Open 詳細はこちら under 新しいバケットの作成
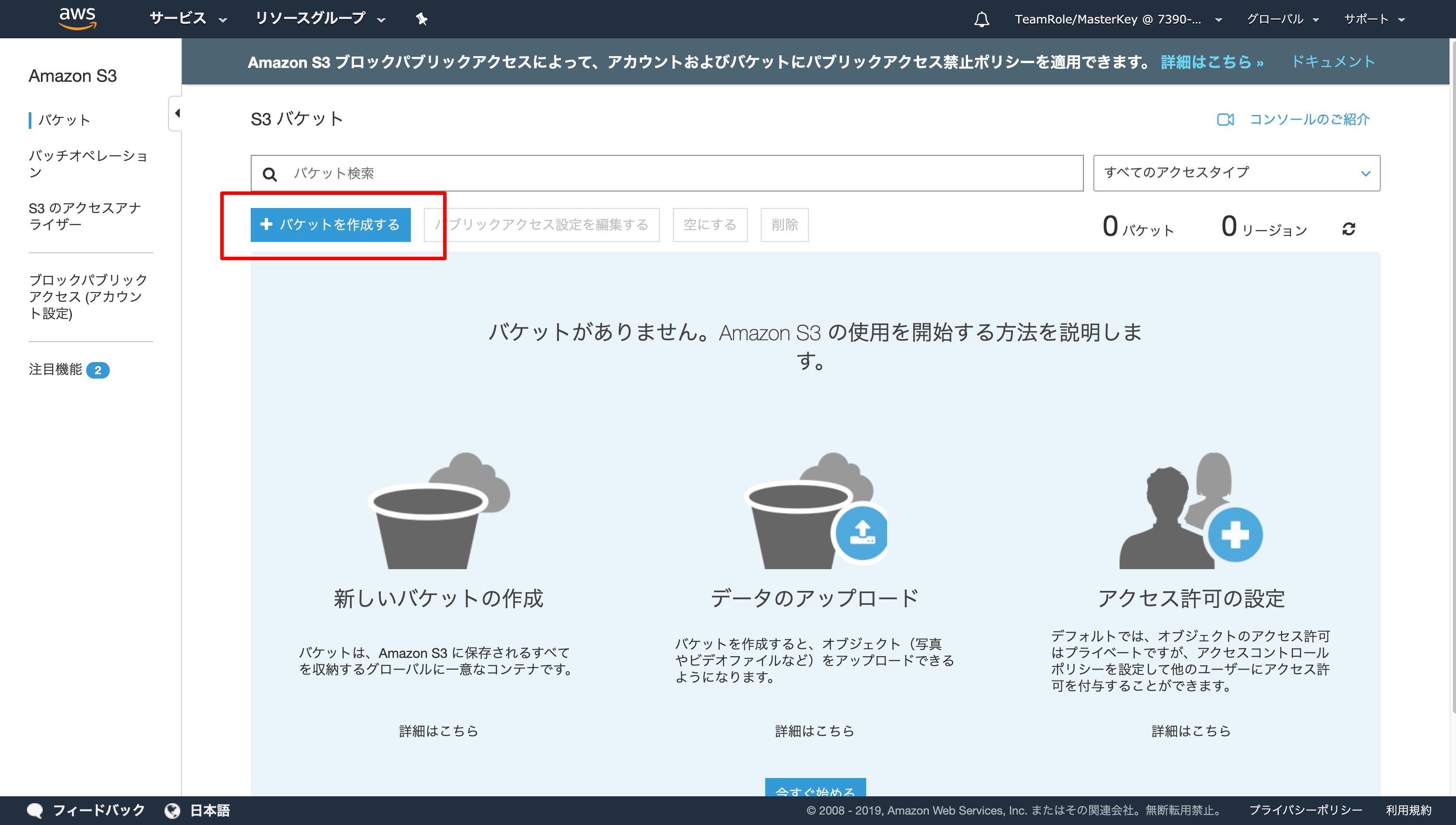Image resolution: width=1456 pixels, height=825 pixels. [x=439, y=731]
